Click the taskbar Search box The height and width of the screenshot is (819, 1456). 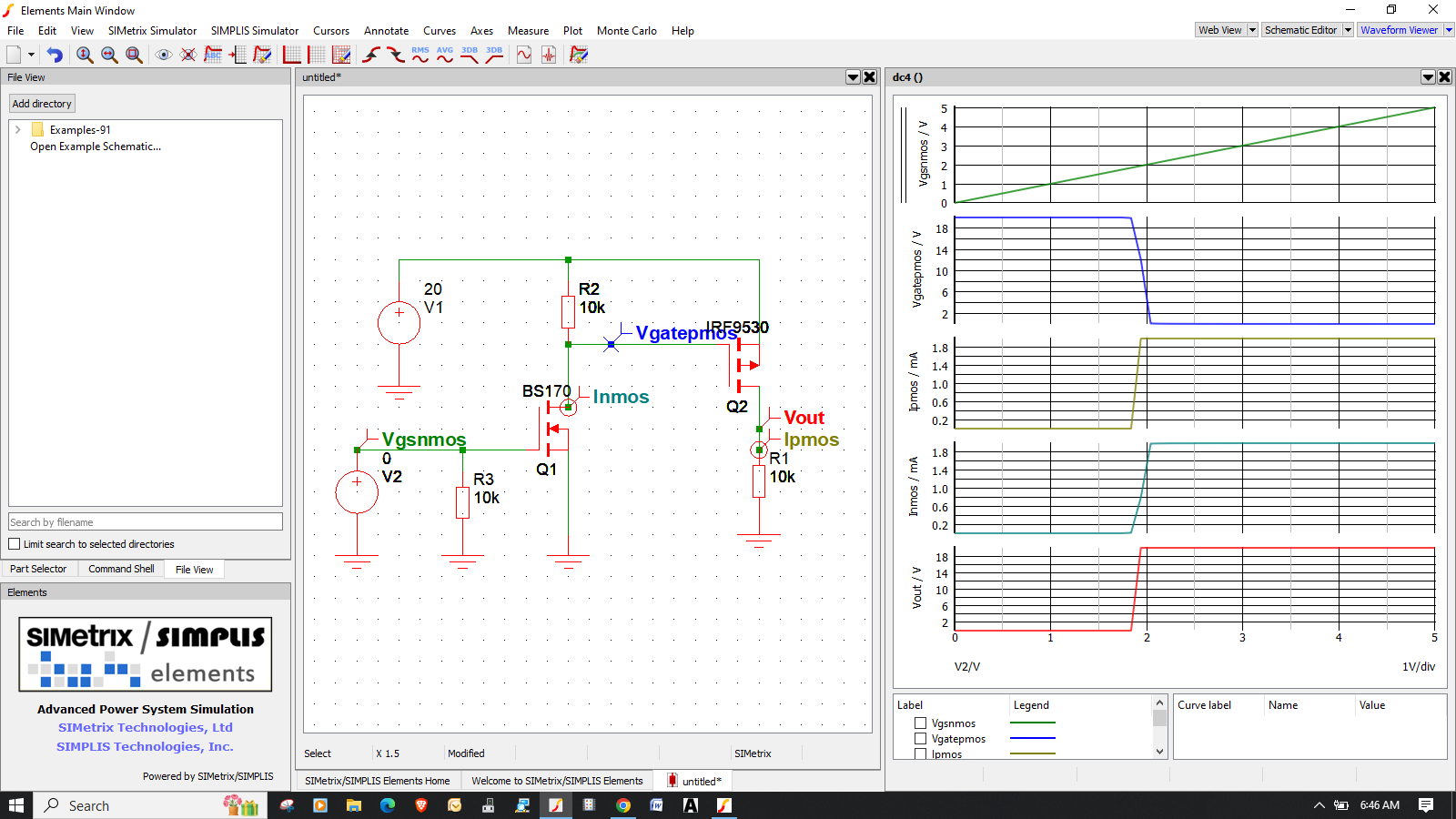[x=151, y=805]
